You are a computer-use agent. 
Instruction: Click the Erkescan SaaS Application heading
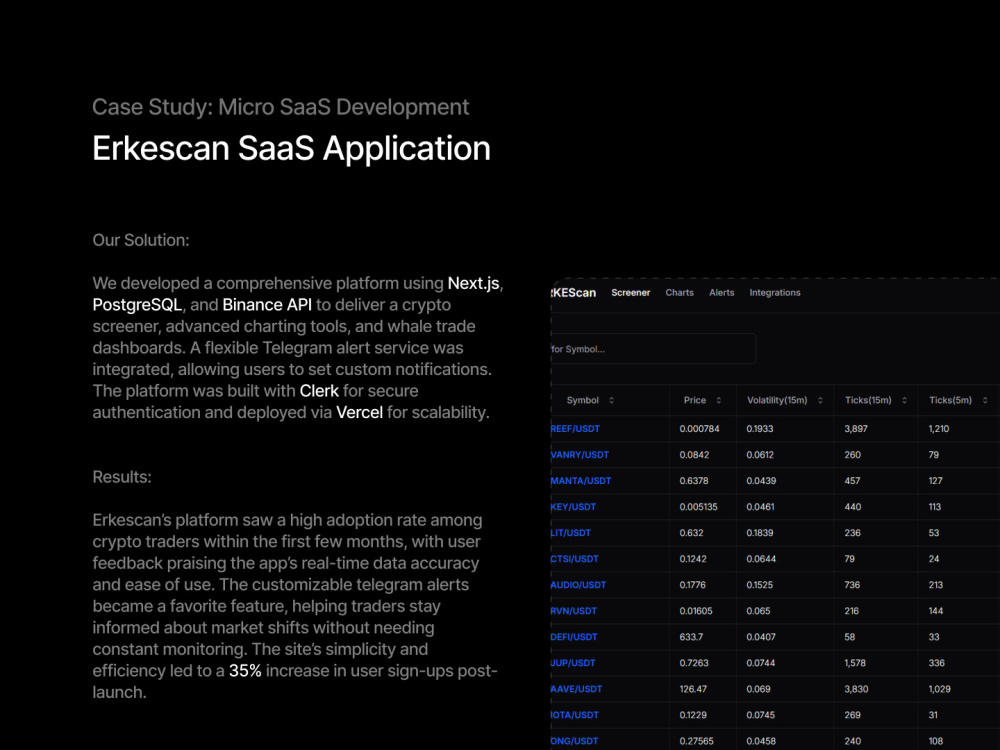pyautogui.click(x=291, y=149)
